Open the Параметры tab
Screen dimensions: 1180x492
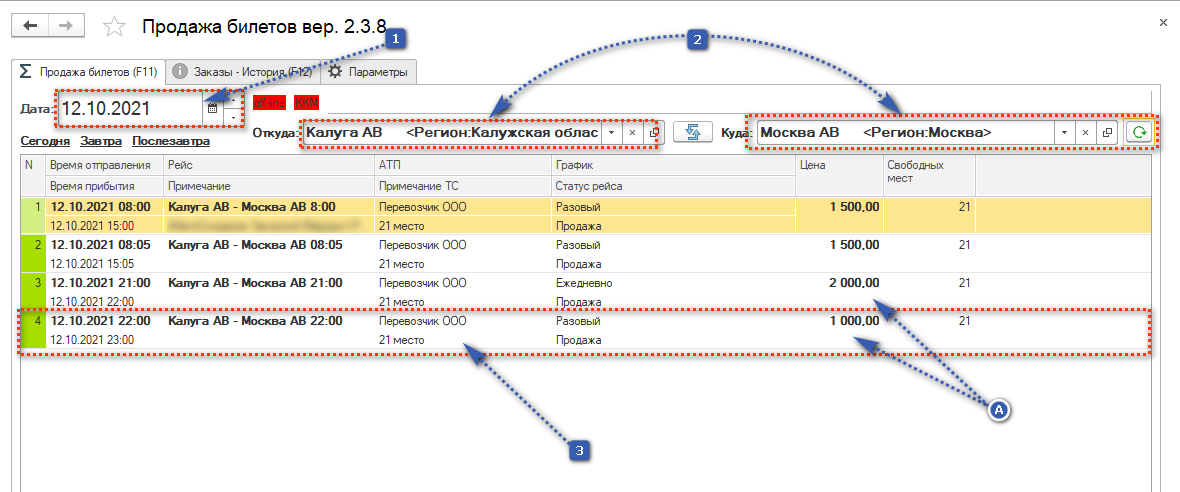coord(368,72)
